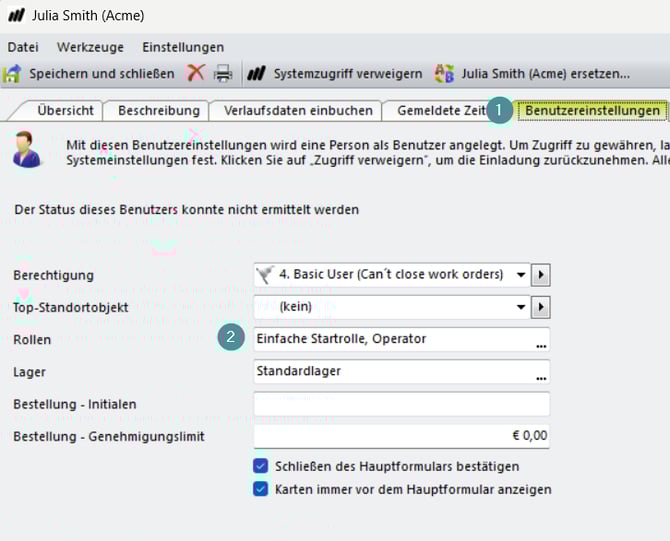
Task: Open the Lager ellipsis selector
Action: pos(541,378)
